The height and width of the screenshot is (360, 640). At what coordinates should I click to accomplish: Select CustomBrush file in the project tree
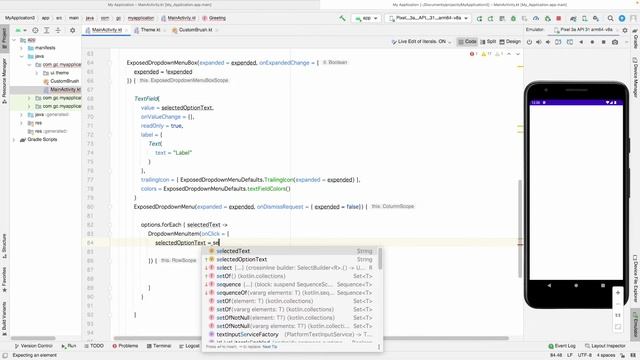click(x=61, y=81)
